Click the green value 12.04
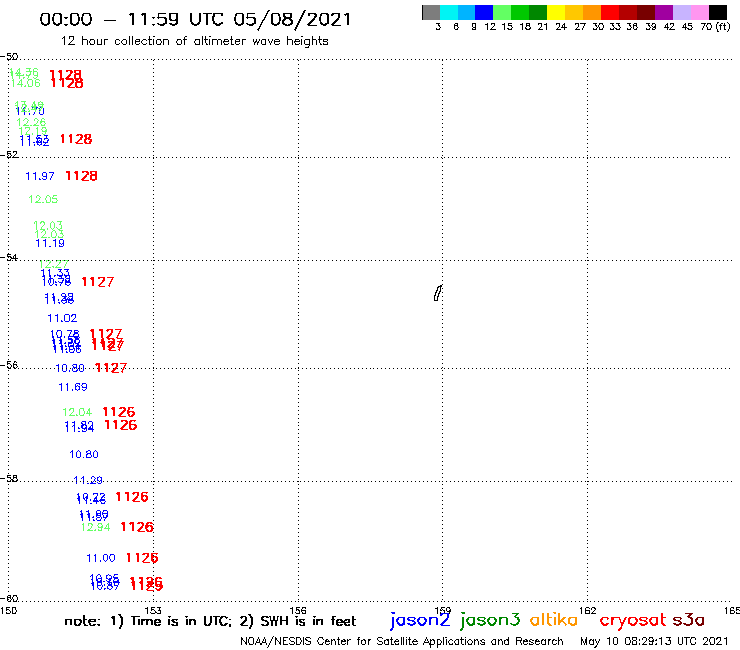 point(77,412)
